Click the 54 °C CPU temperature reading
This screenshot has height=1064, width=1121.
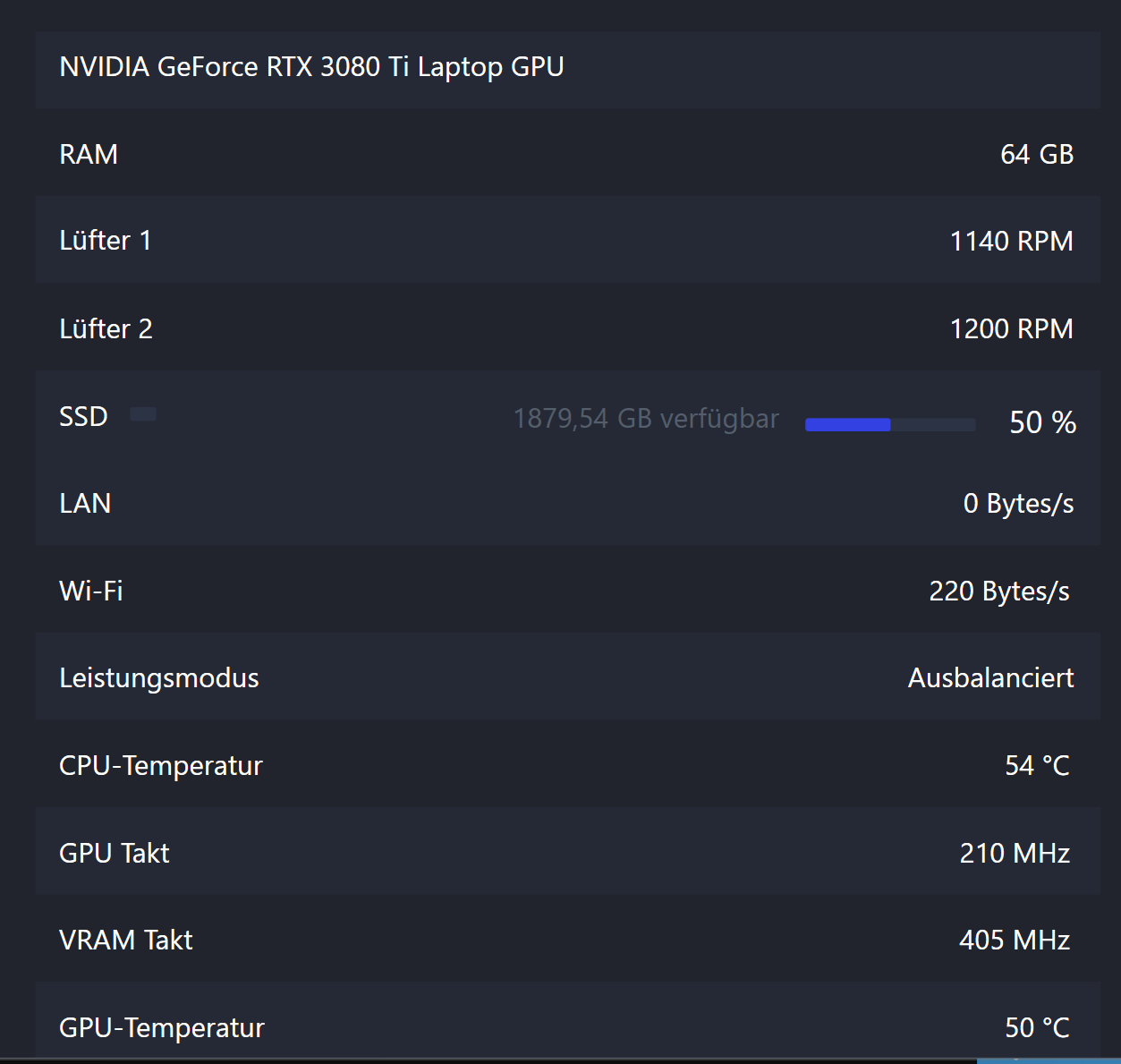[1037, 765]
